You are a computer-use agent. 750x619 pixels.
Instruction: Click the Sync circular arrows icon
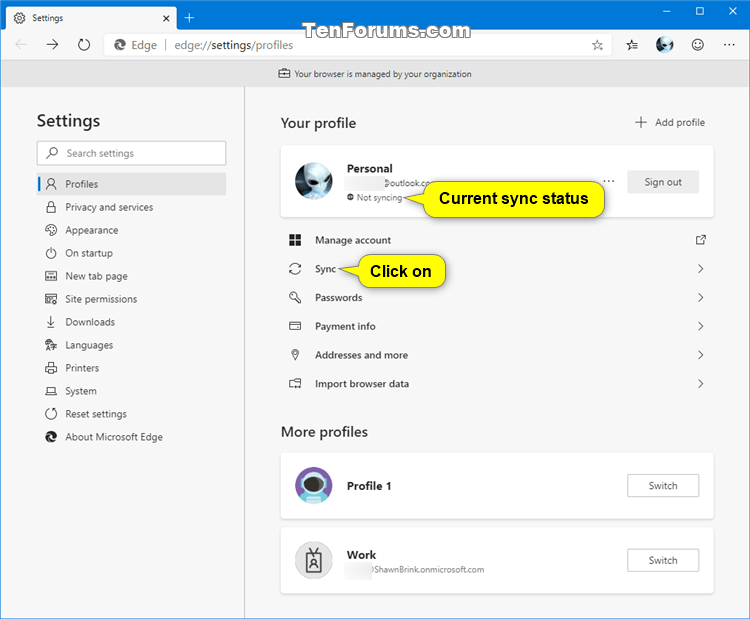click(295, 269)
